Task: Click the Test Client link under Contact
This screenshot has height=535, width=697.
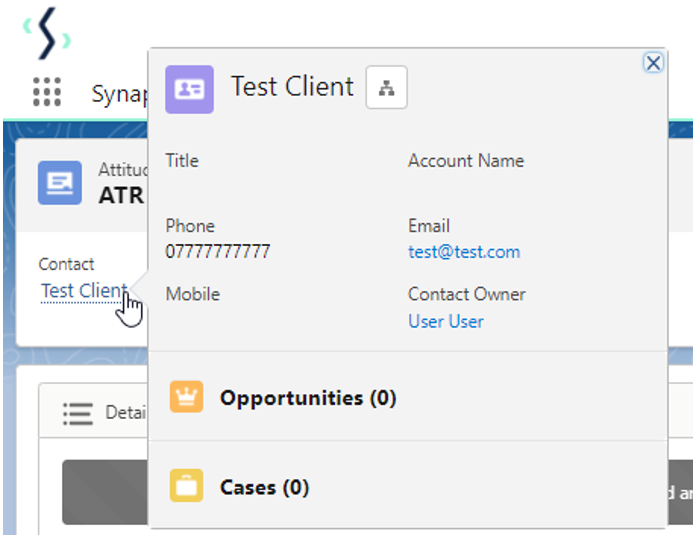Action: pyautogui.click(x=84, y=291)
